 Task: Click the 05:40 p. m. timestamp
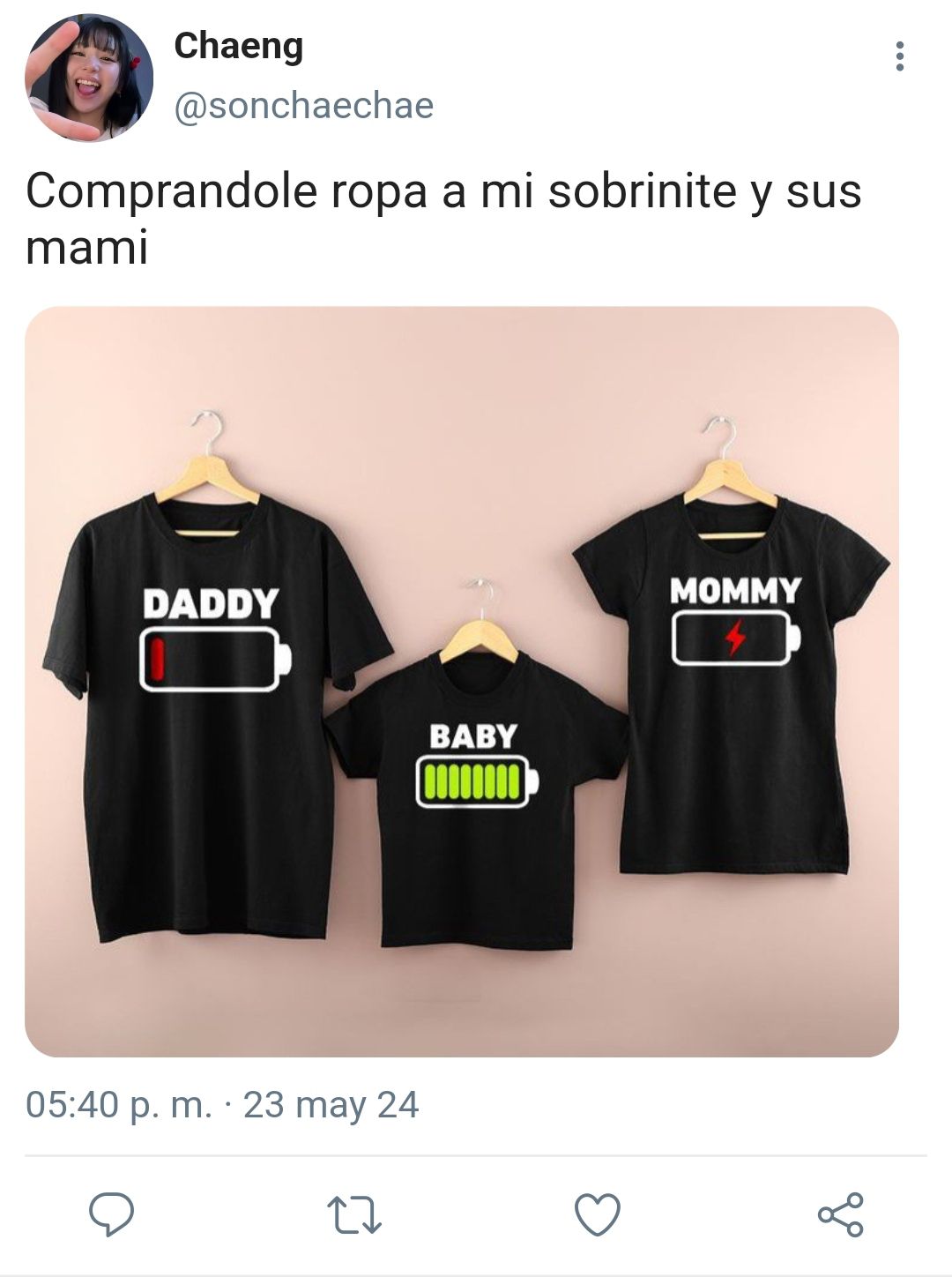point(119,1104)
